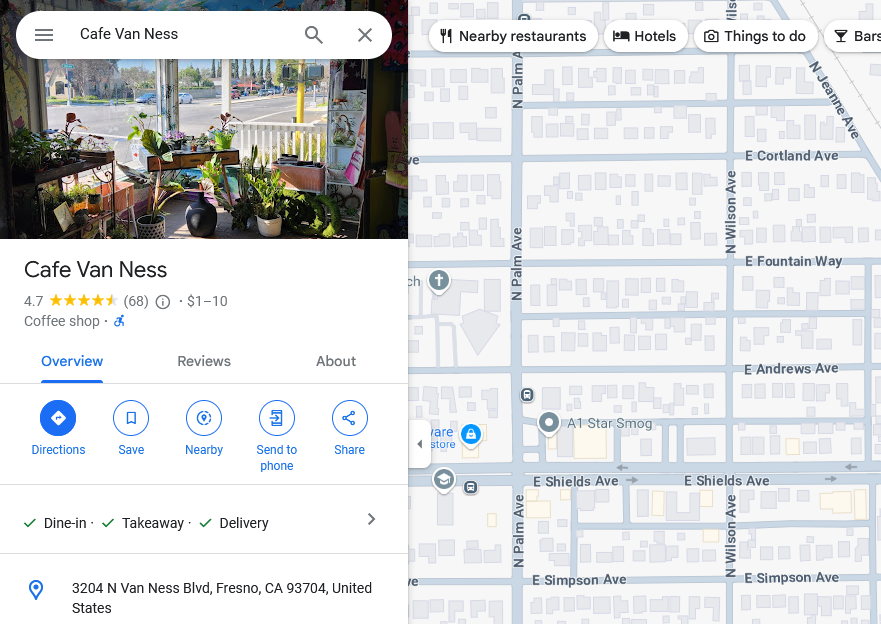881x624 pixels.
Task: Click the Things to do chip
Action: [x=755, y=36]
